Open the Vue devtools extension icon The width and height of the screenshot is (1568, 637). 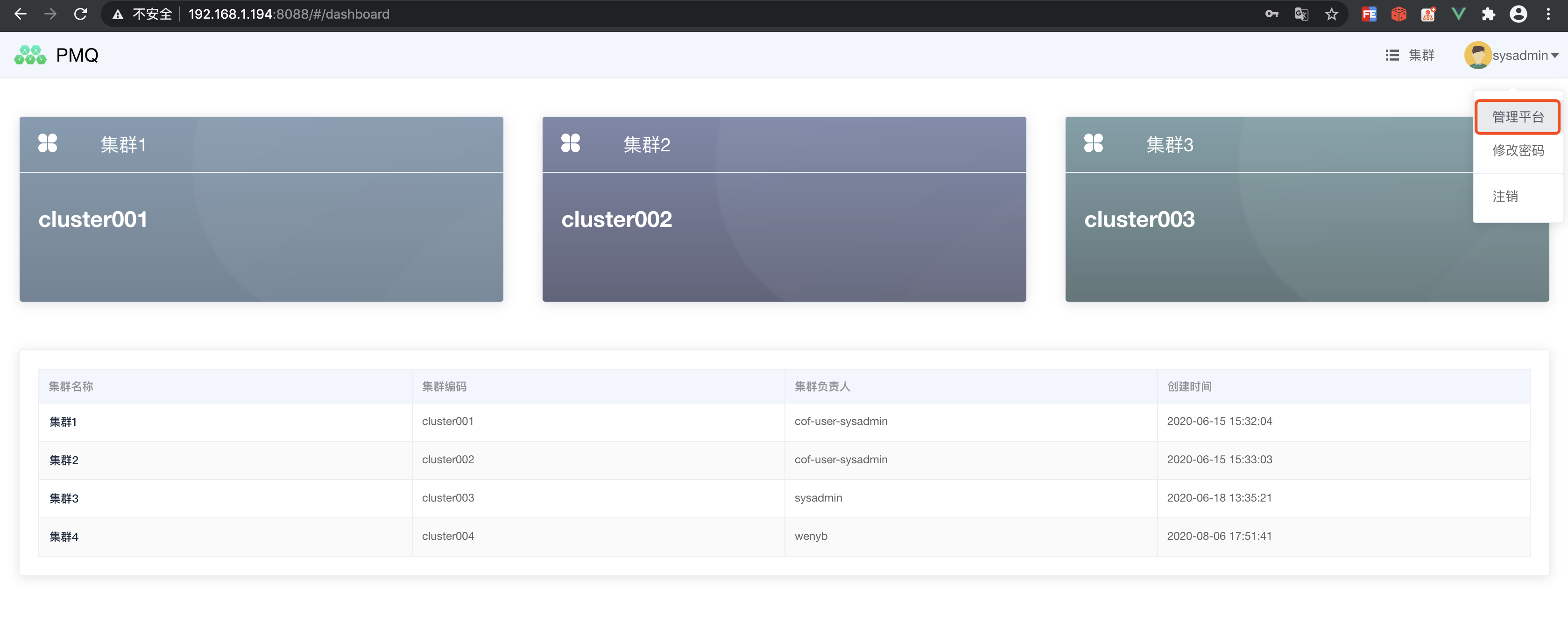pyautogui.click(x=1458, y=14)
